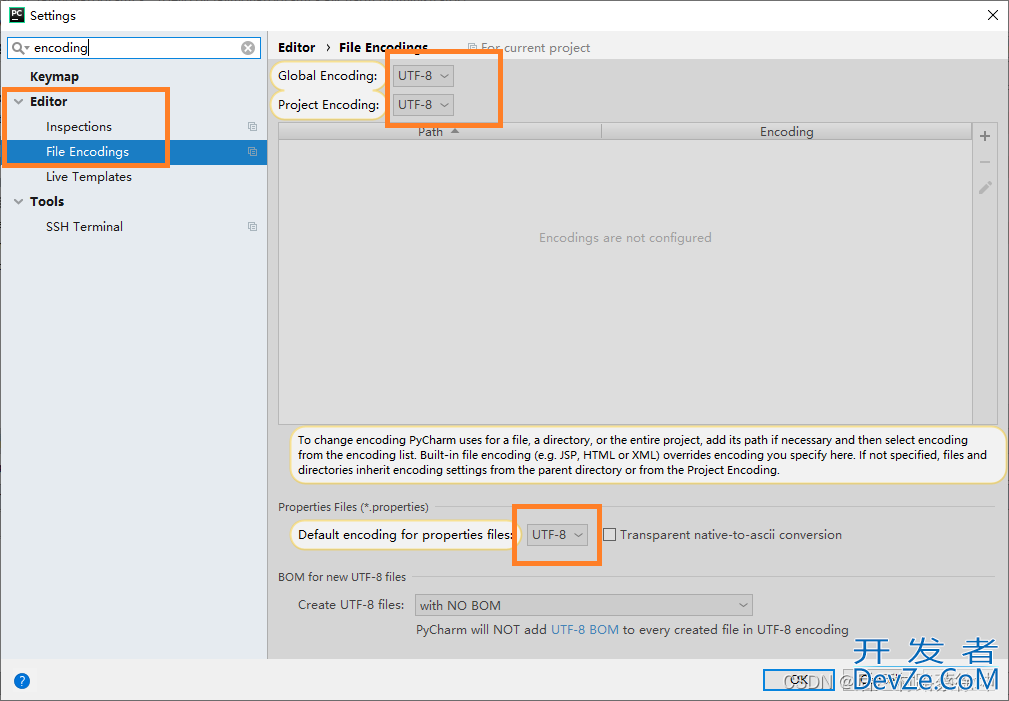The width and height of the screenshot is (1009, 701).
Task: Select Live Templates under Editor
Action: coord(89,176)
